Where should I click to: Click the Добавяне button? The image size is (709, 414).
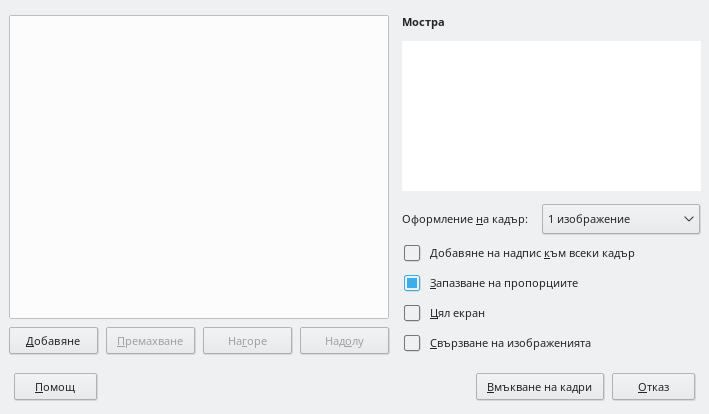(54, 341)
